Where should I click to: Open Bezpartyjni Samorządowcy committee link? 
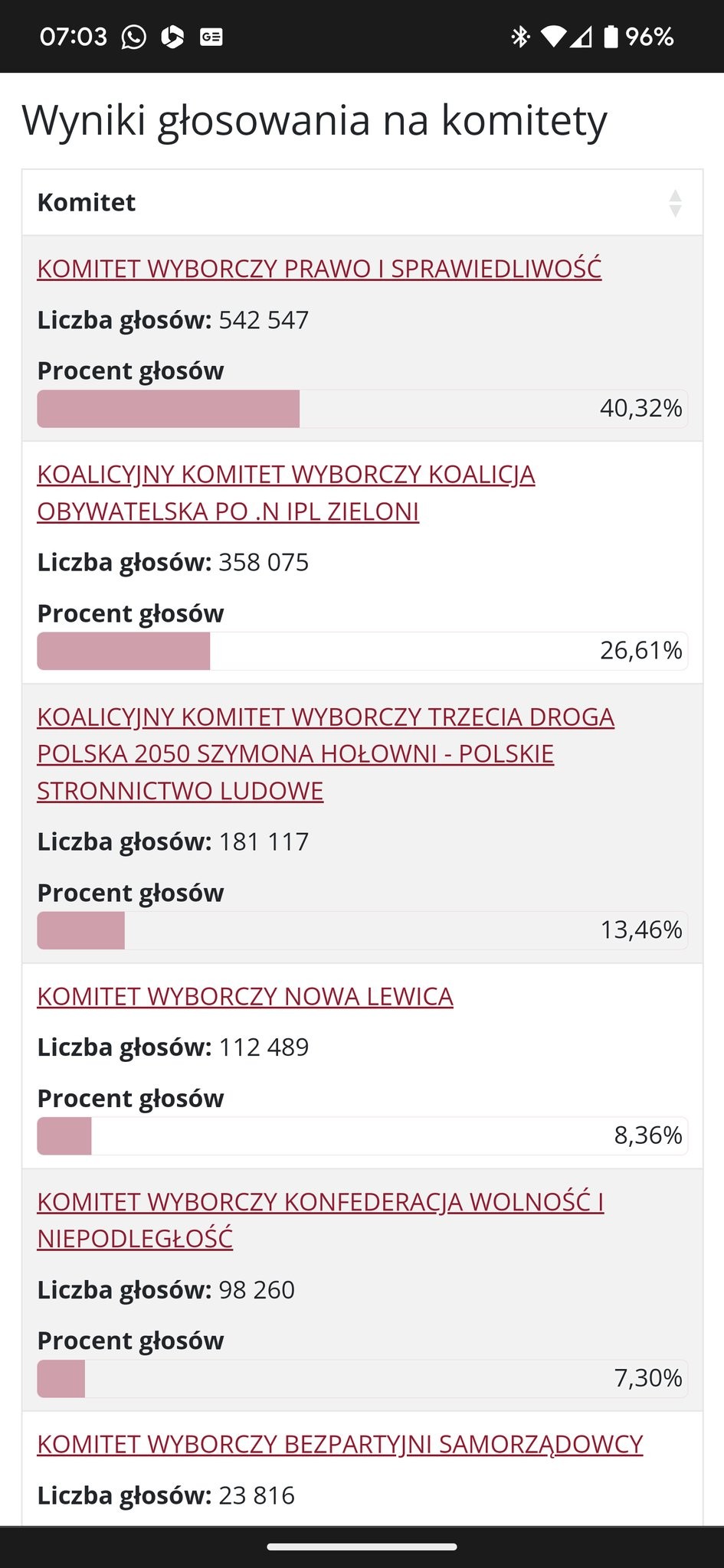(340, 1444)
